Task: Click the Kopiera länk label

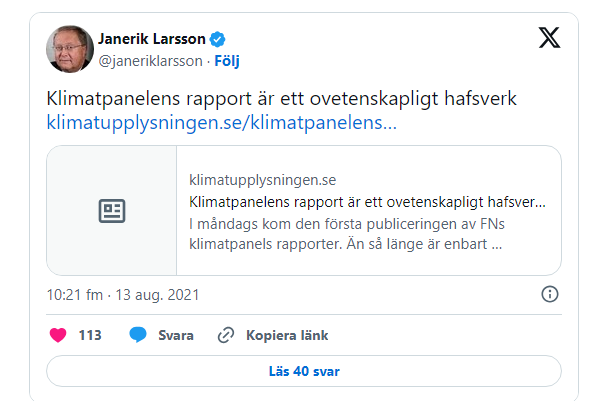Action: [x=287, y=335]
